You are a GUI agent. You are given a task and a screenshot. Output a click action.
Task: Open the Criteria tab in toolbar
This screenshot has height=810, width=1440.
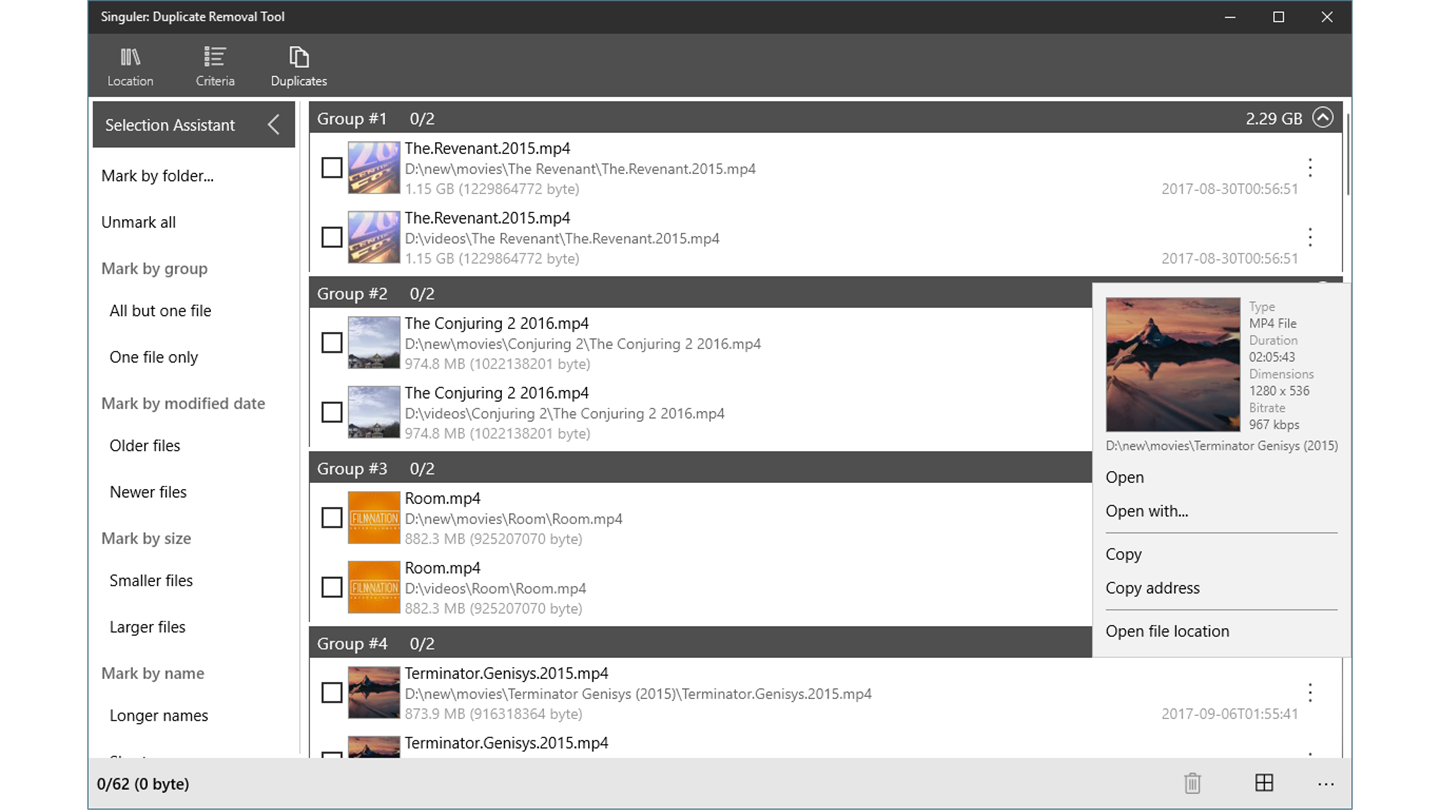click(x=215, y=66)
